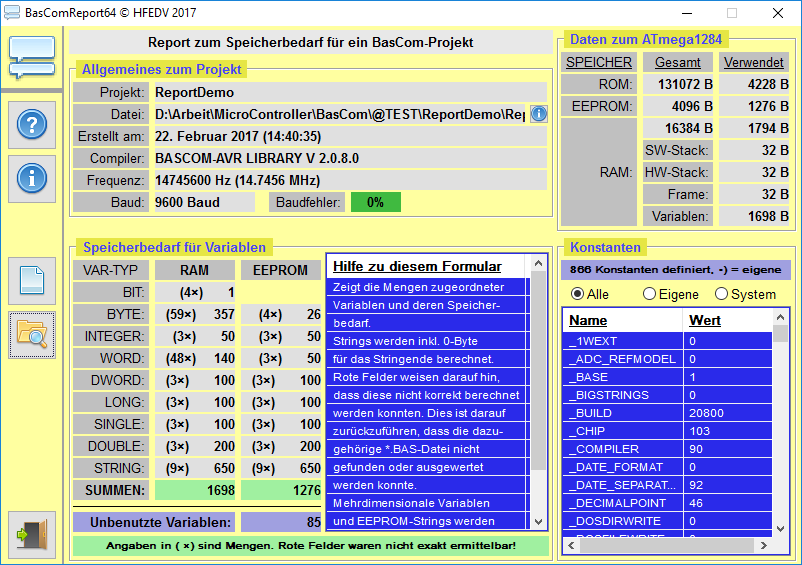The width and height of the screenshot is (802, 565).
Task: Click the '866 Konstanten definiert' status label
Action: [676, 269]
